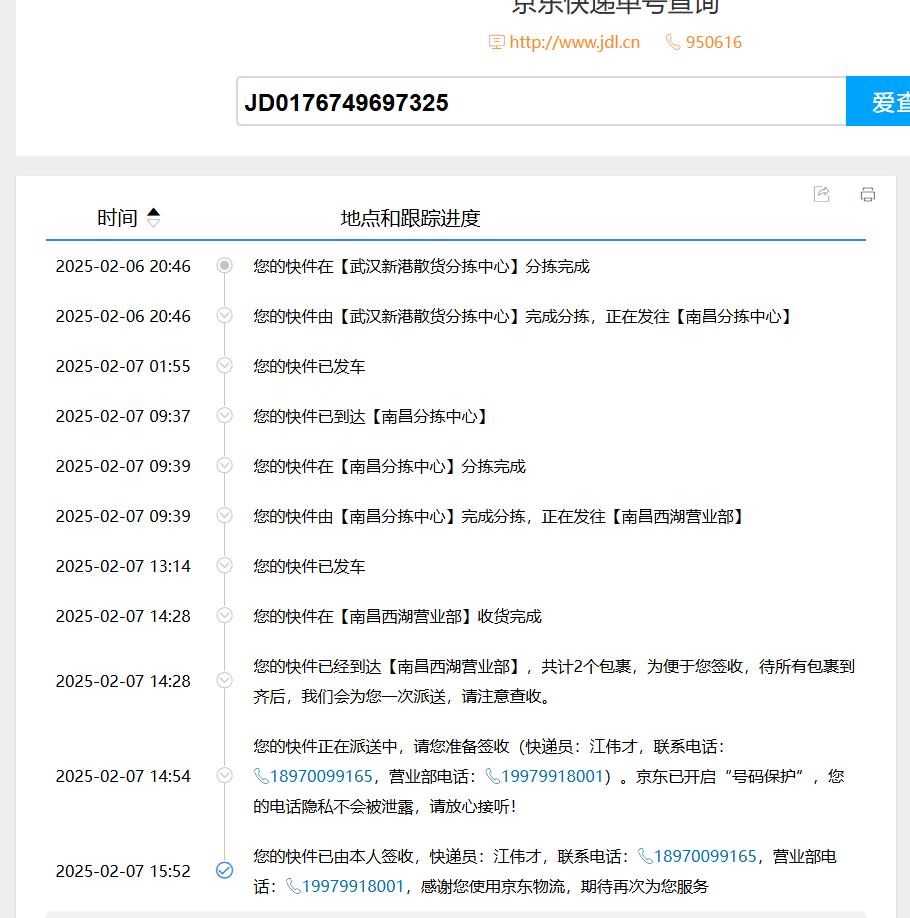The image size is (910, 918).
Task: Select the 2025-02-07 15:52 timestamp
Action: [123, 872]
